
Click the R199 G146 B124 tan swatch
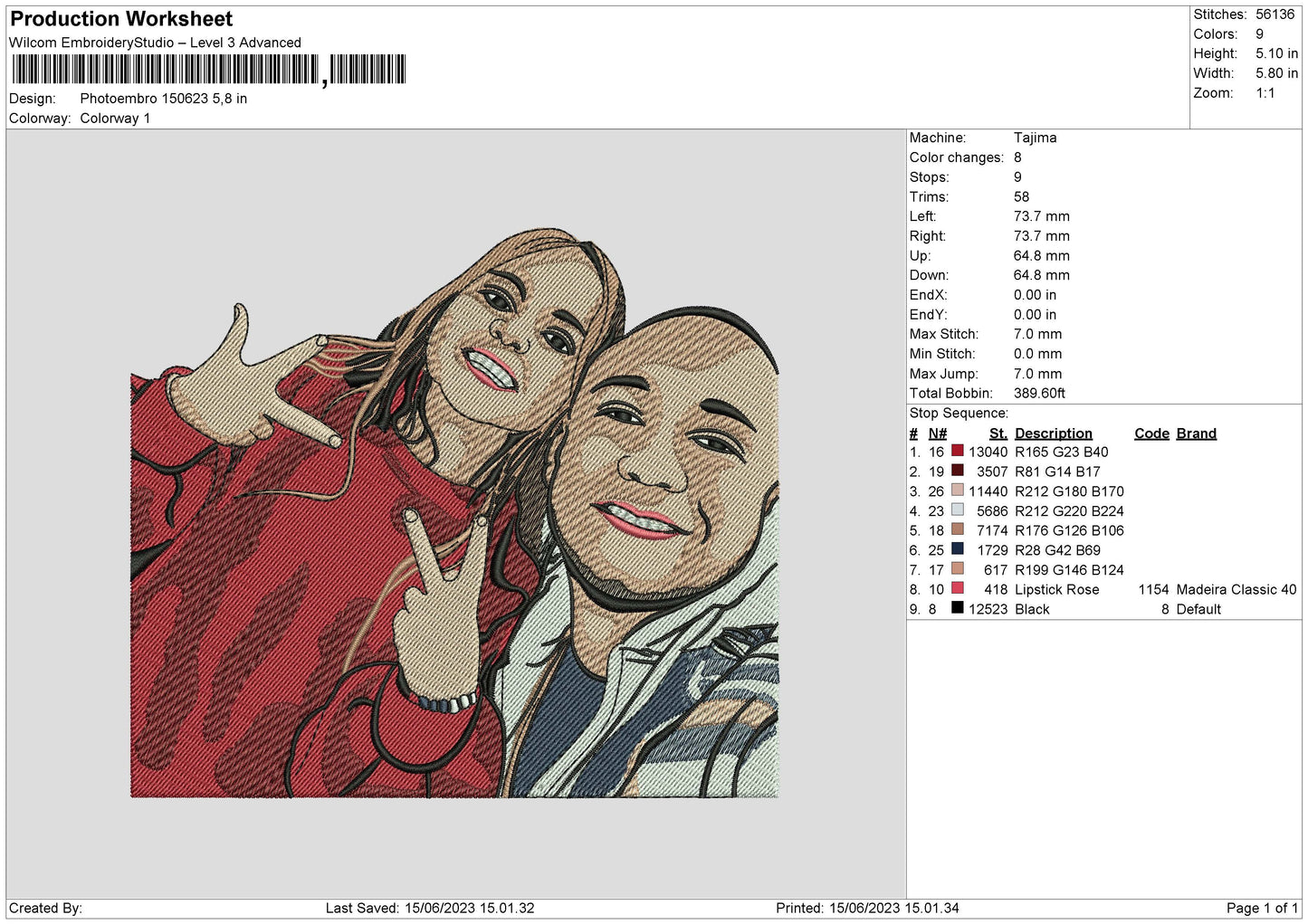pos(957,569)
